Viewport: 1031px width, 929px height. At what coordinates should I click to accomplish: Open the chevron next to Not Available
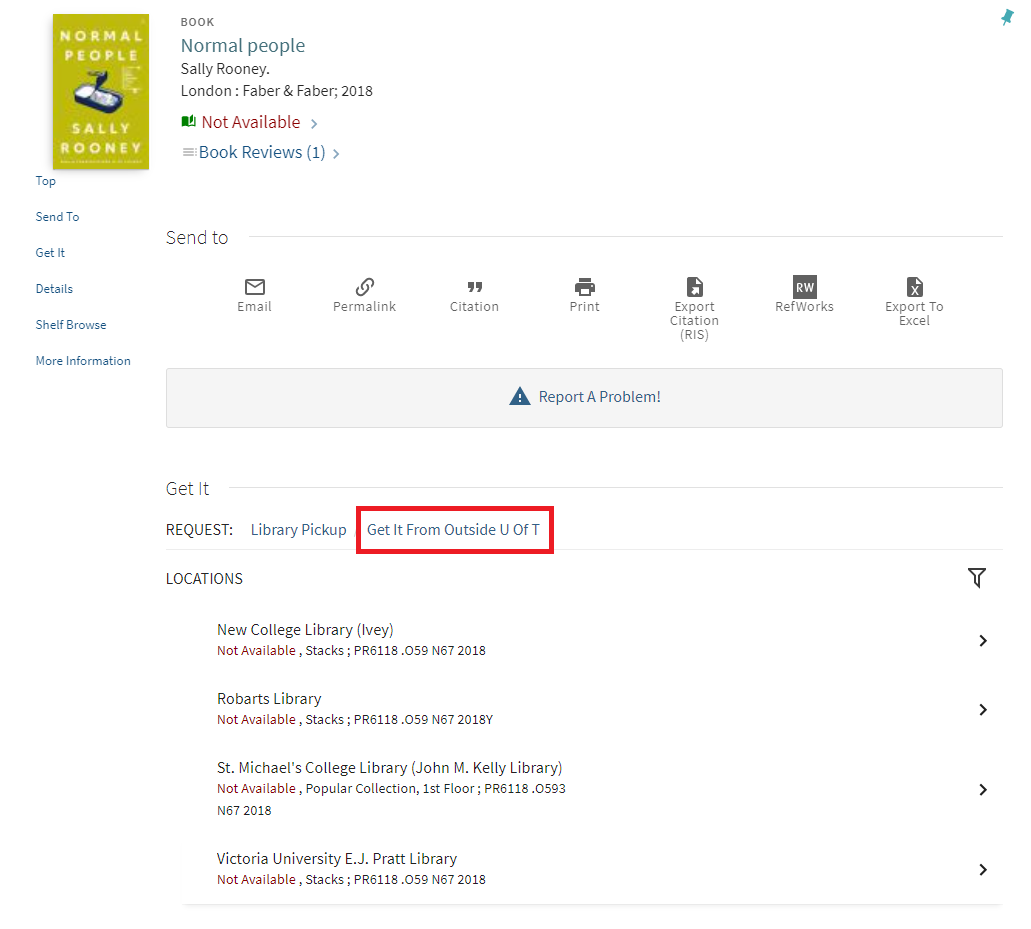[x=314, y=124]
